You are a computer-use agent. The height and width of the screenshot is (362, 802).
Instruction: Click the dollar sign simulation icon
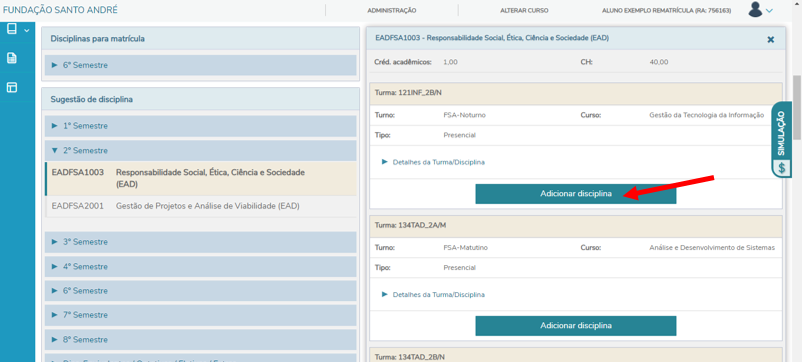point(782,167)
